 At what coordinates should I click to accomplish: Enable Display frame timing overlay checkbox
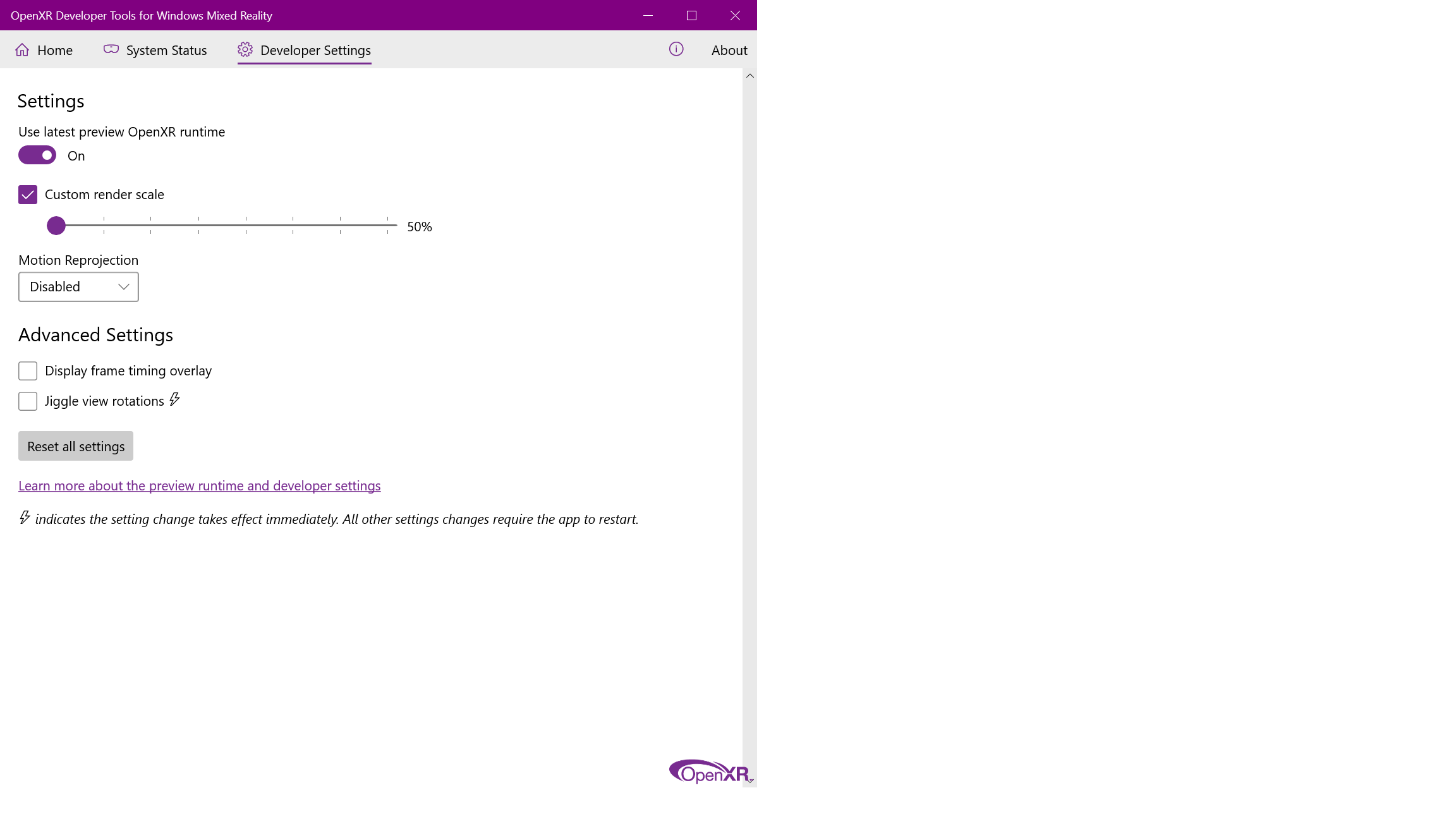28,371
